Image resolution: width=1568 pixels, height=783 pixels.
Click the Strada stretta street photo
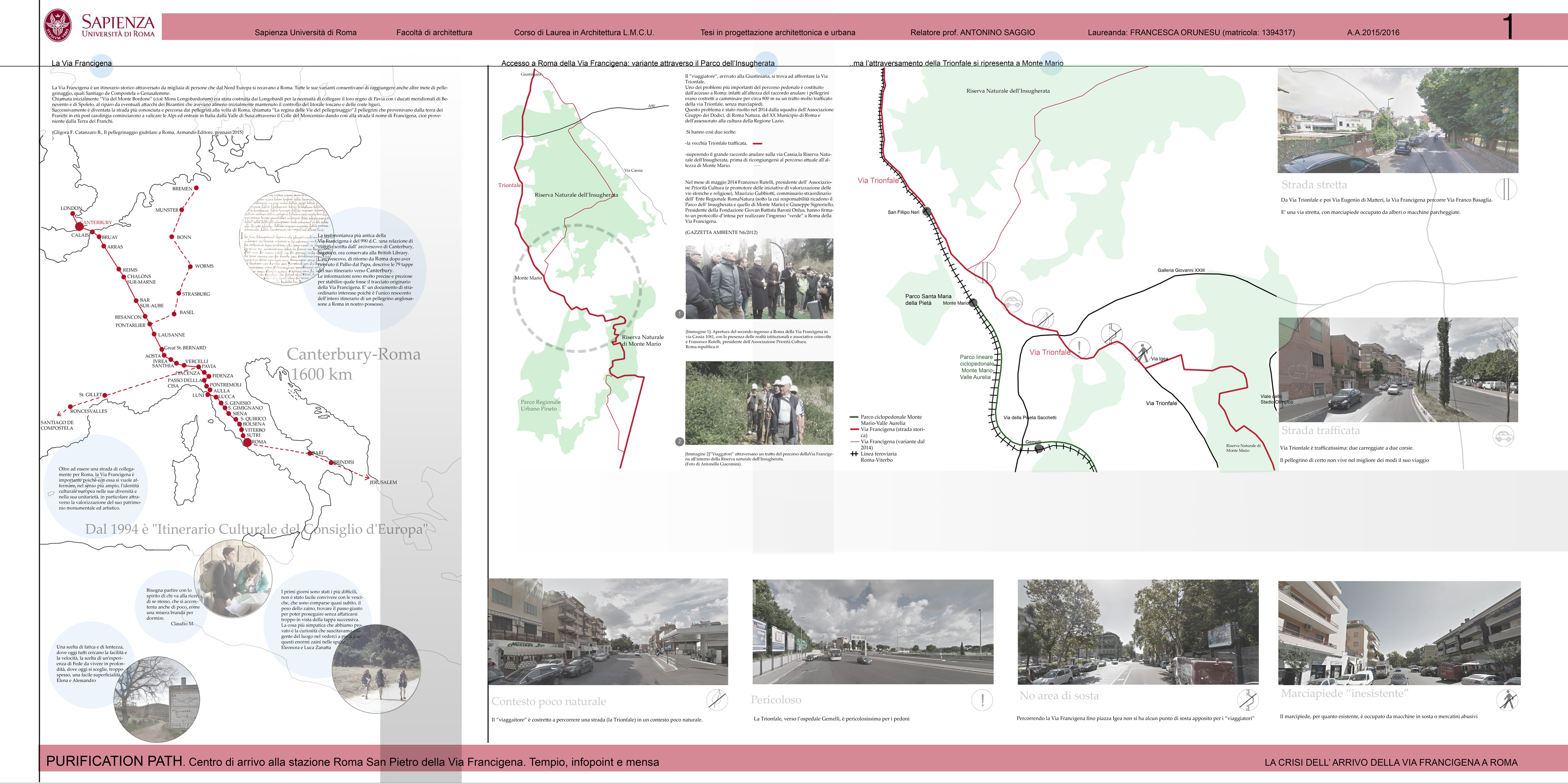[1397, 120]
